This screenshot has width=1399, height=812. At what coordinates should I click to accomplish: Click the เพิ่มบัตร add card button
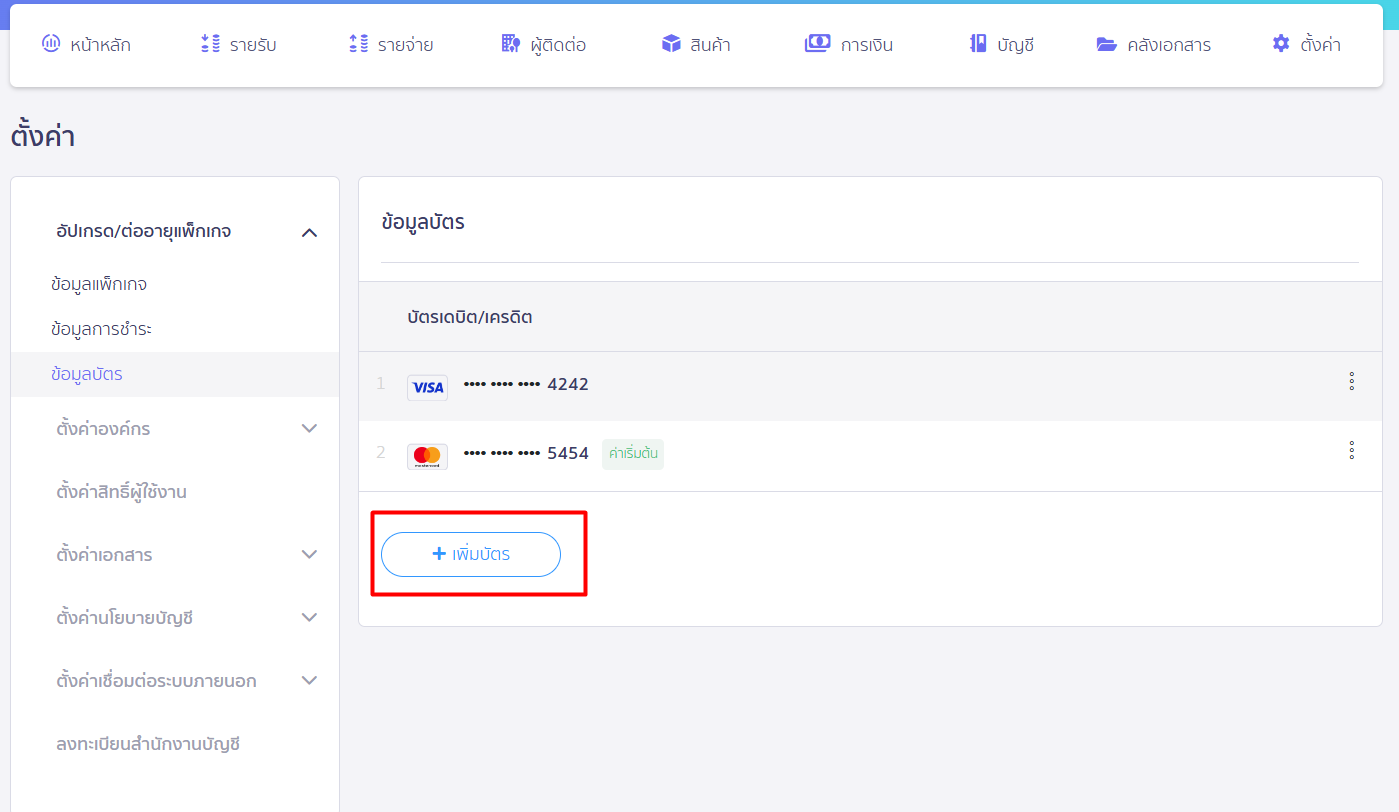click(471, 554)
